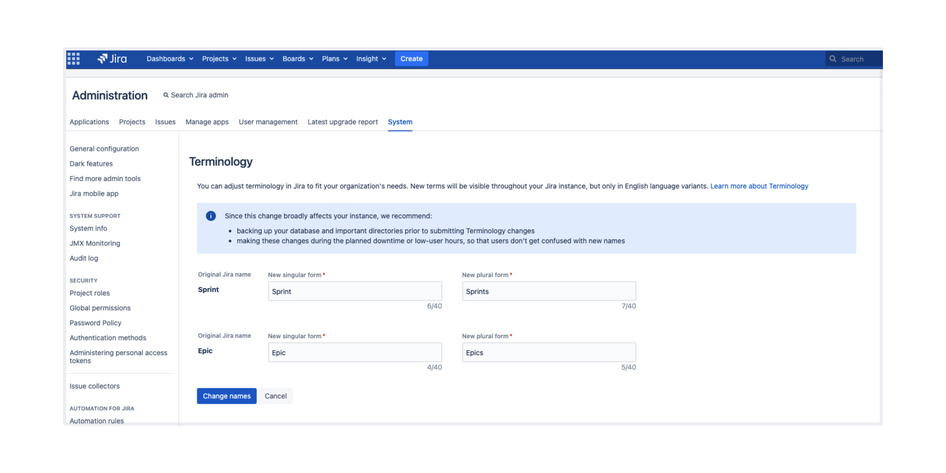Click the Jira logo
The height and width of the screenshot is (473, 946).
(x=112, y=59)
